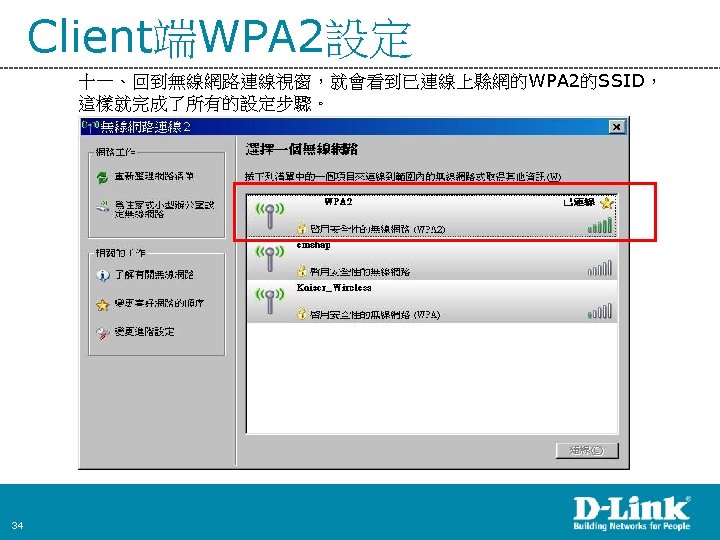Click the WPA2 signal strength bars
The width and height of the screenshot is (720, 540).
point(600,226)
